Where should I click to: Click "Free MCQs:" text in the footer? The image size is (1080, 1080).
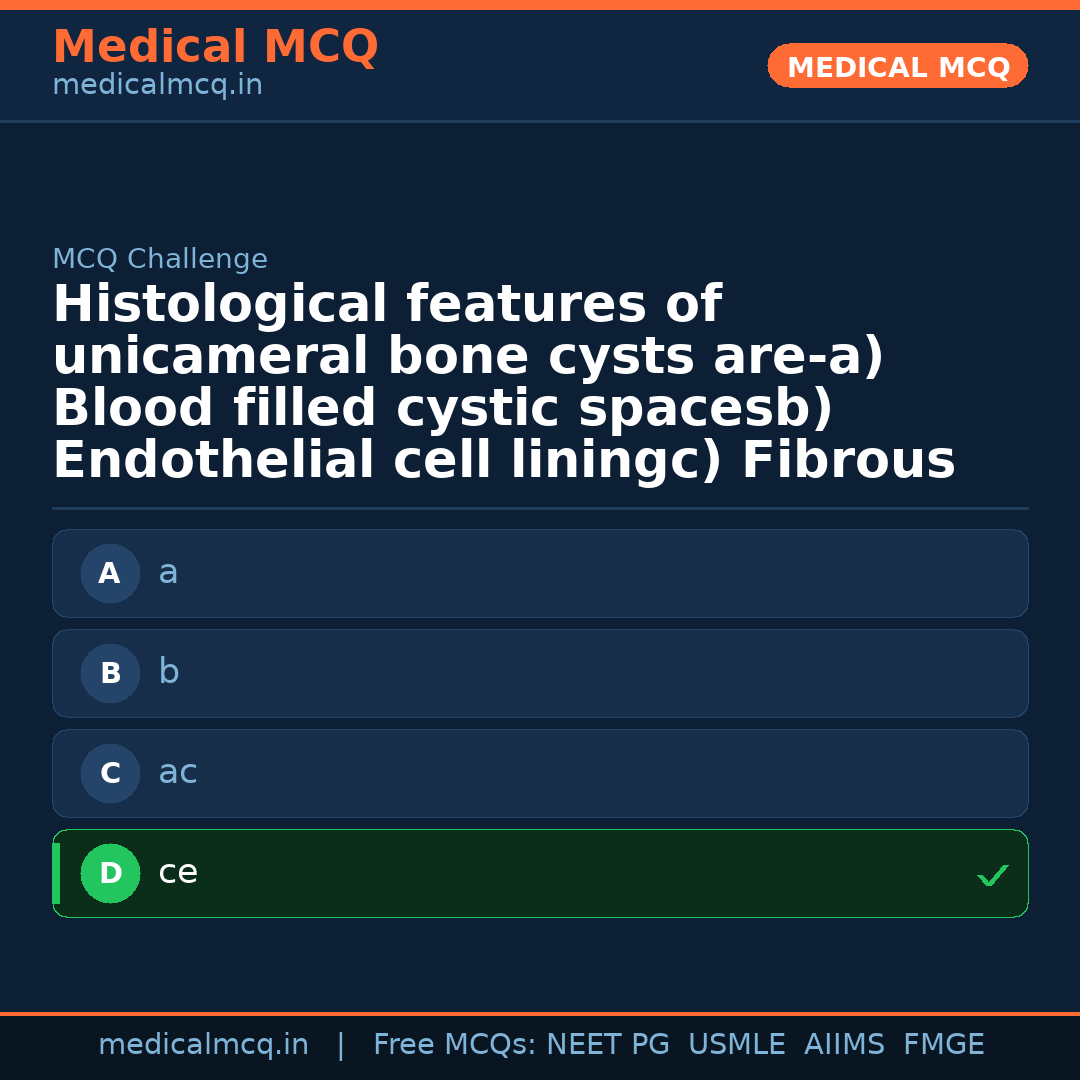pyautogui.click(x=455, y=1045)
